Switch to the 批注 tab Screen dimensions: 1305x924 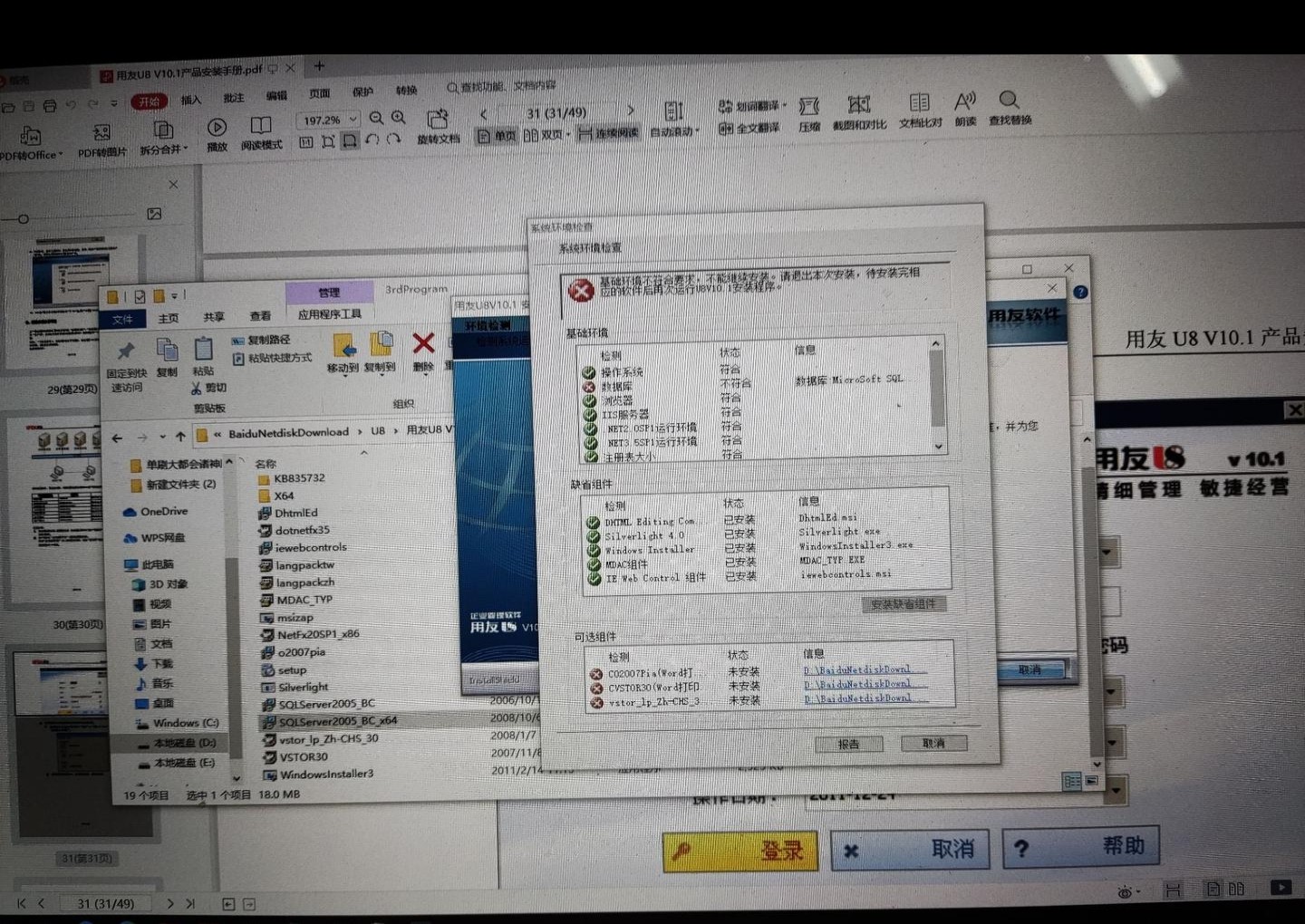[x=234, y=98]
